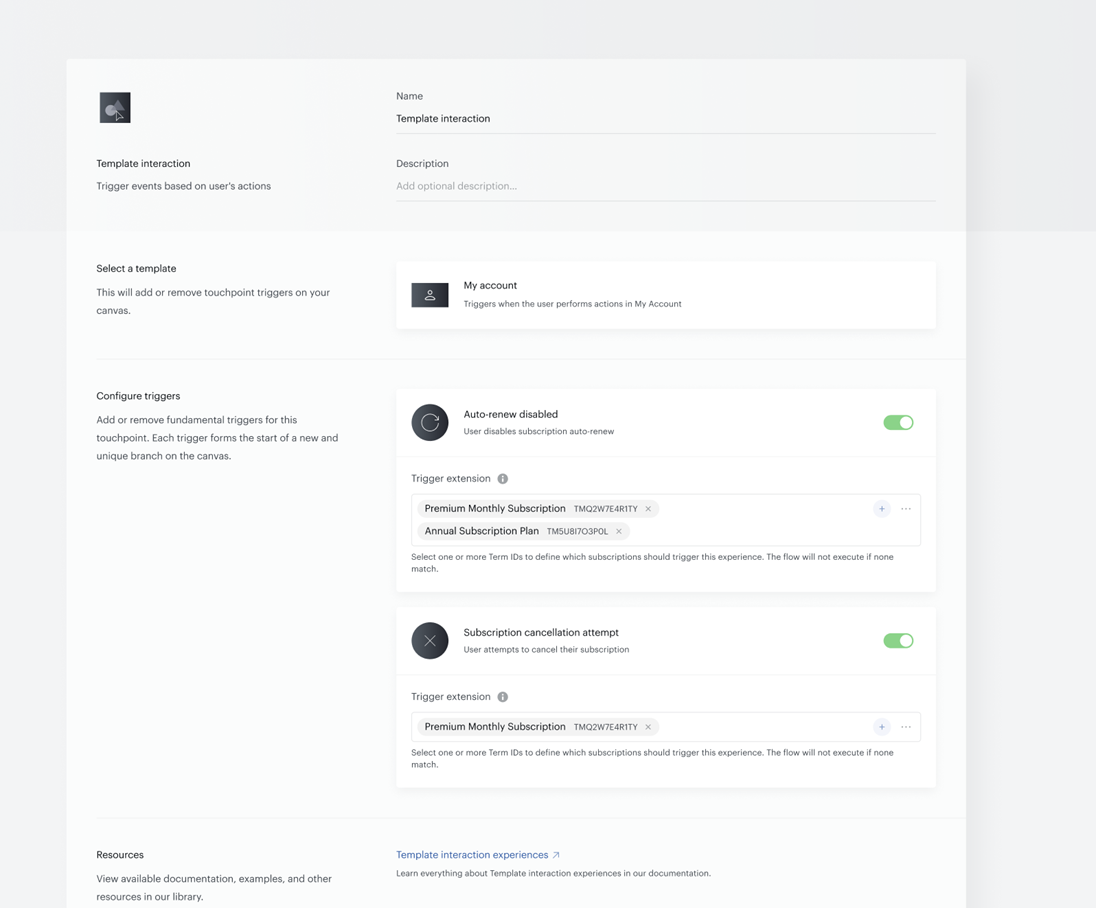1096x908 pixels.
Task: Click external arrow icon beside documentation link
Action: pyautogui.click(x=556, y=855)
